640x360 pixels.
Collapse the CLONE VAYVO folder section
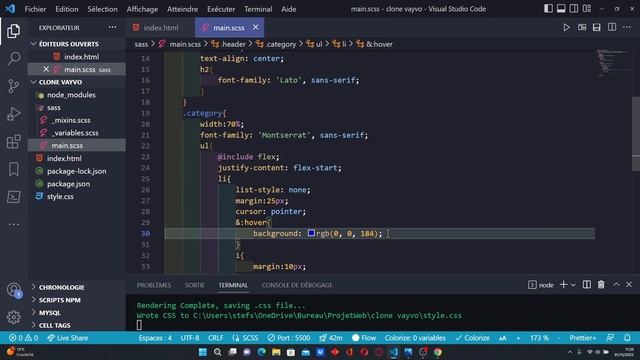point(60,82)
